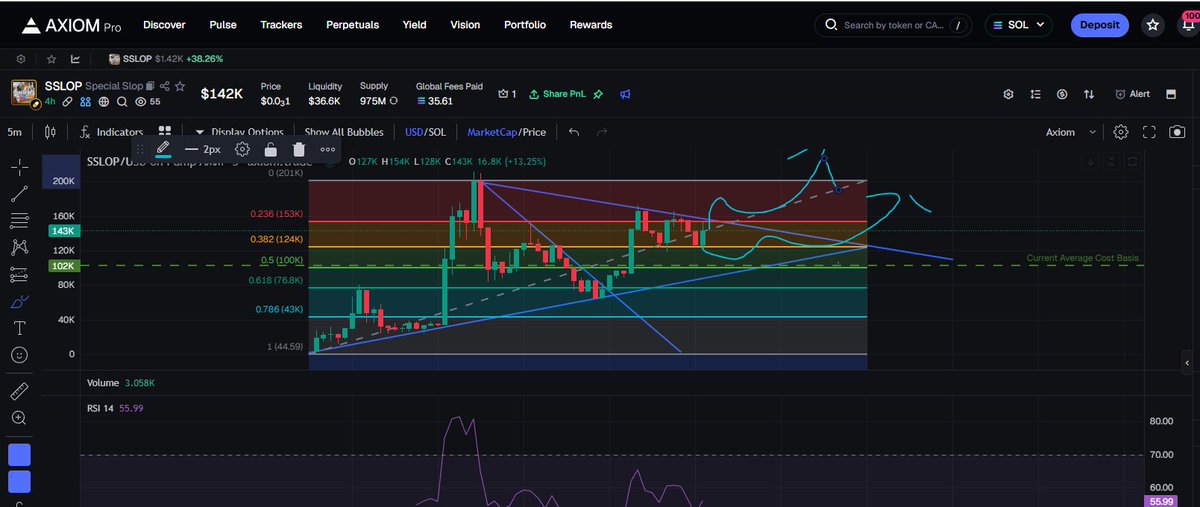Open the Rewards page
The width and height of the screenshot is (1200, 507).
coord(591,25)
